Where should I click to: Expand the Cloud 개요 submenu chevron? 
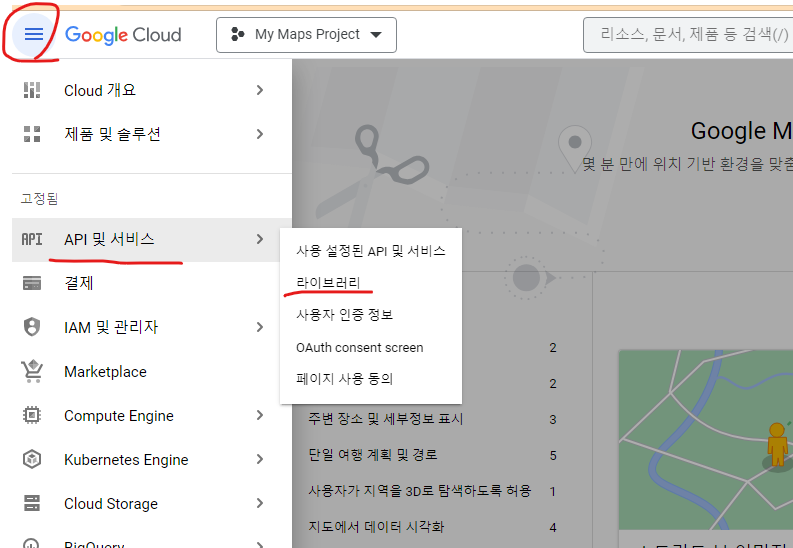tap(260, 90)
